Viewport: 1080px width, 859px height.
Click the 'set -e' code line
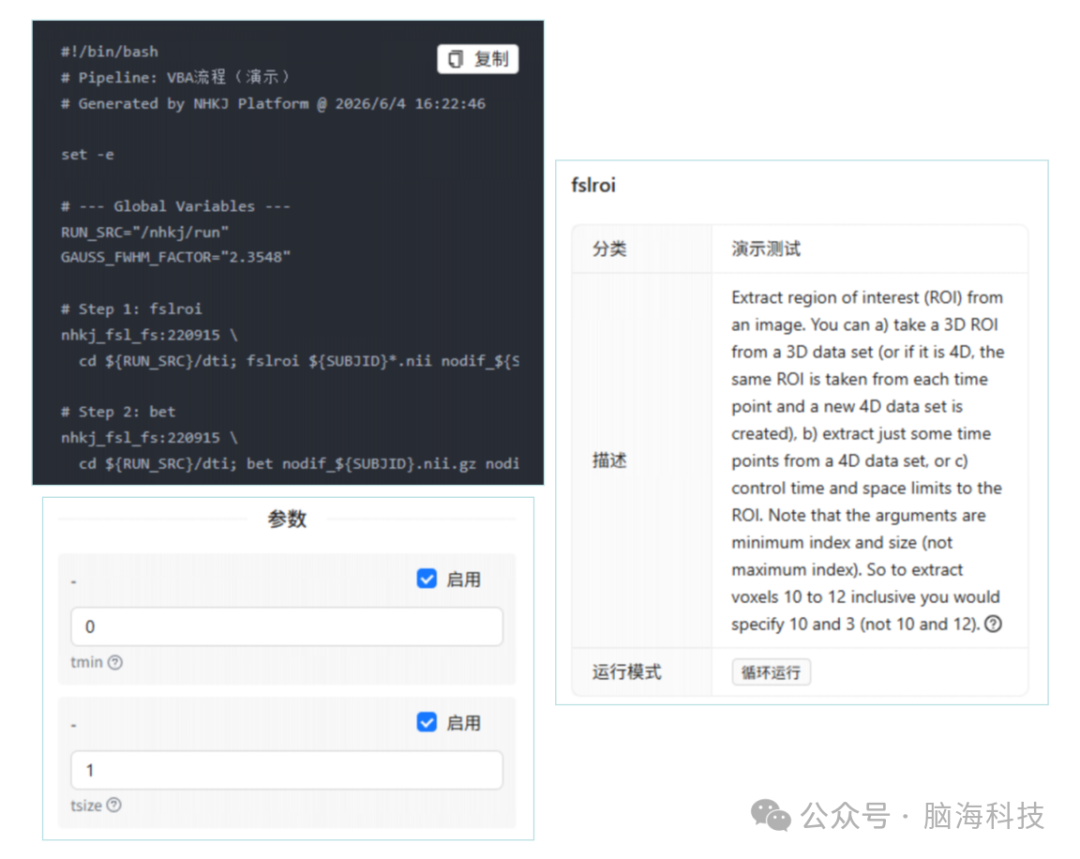pyautogui.click(x=87, y=155)
